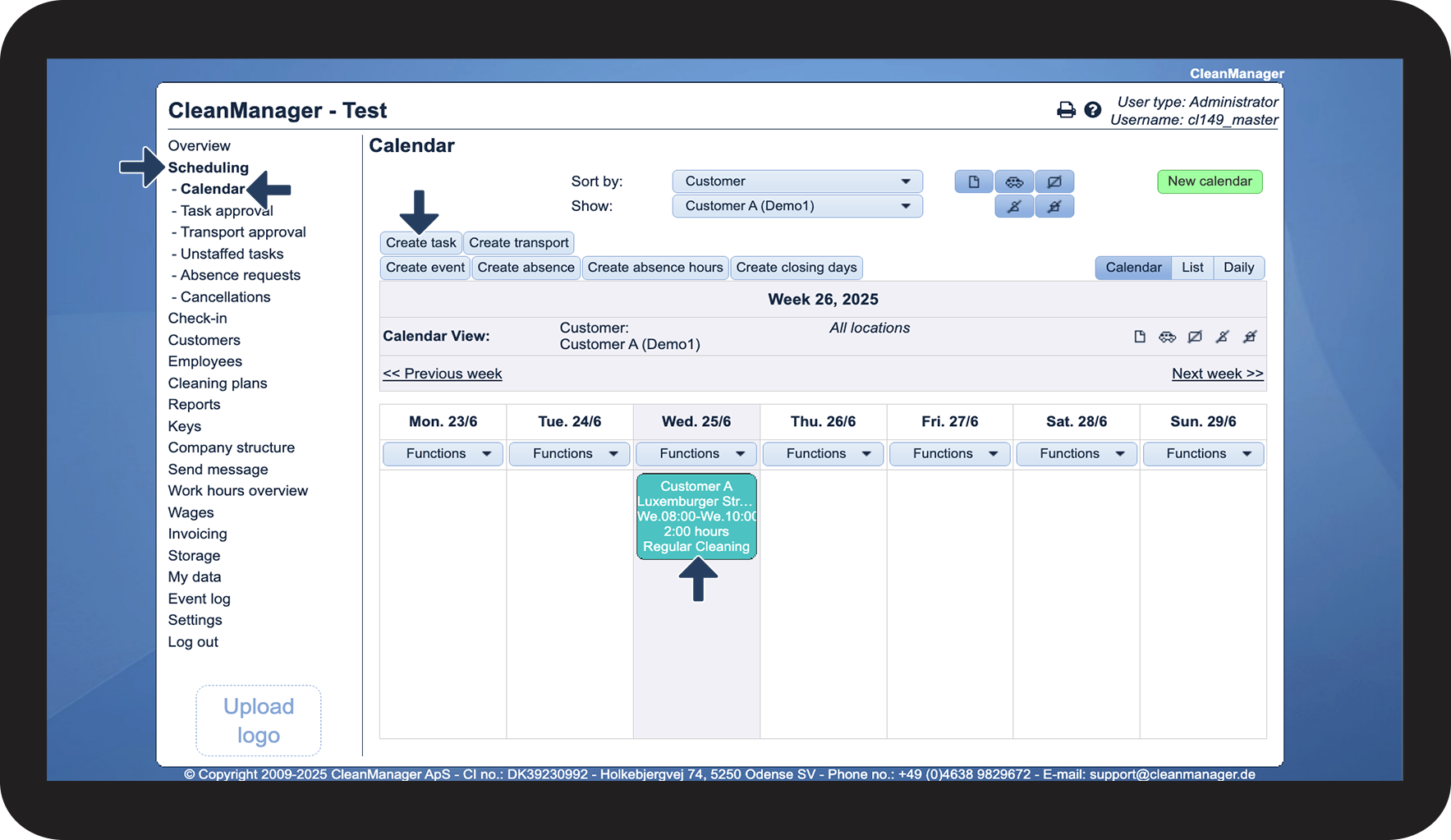1451x840 pixels.
Task: Click the Create closing days button
Action: tap(797, 268)
